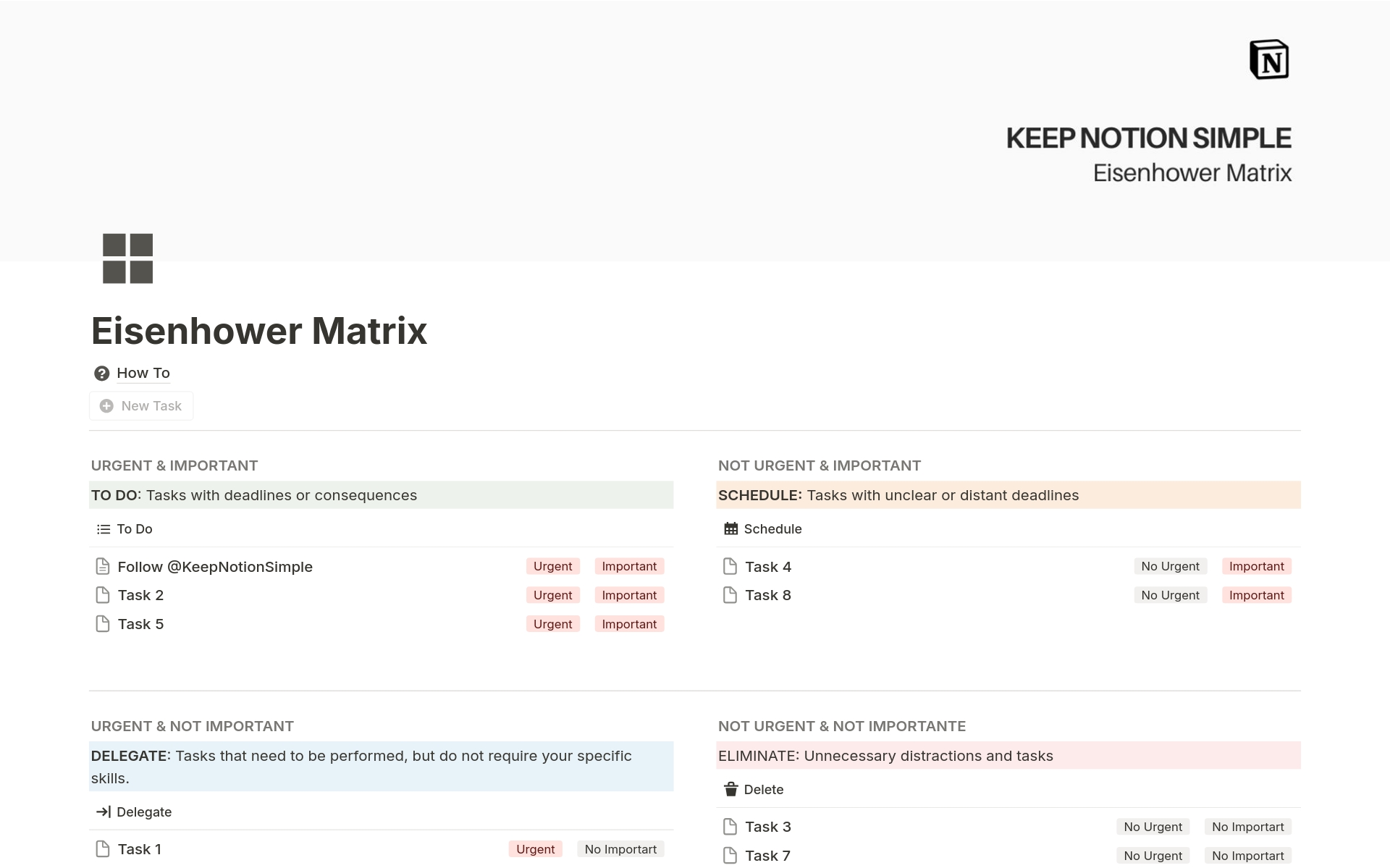Expand the URGENT & IMPORTANT section
This screenshot has height=868, width=1390.
[x=175, y=465]
